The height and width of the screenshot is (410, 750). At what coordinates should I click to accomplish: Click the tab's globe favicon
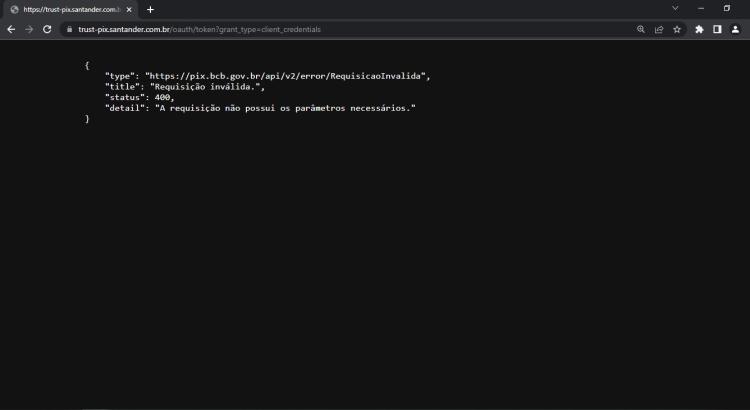(14, 10)
